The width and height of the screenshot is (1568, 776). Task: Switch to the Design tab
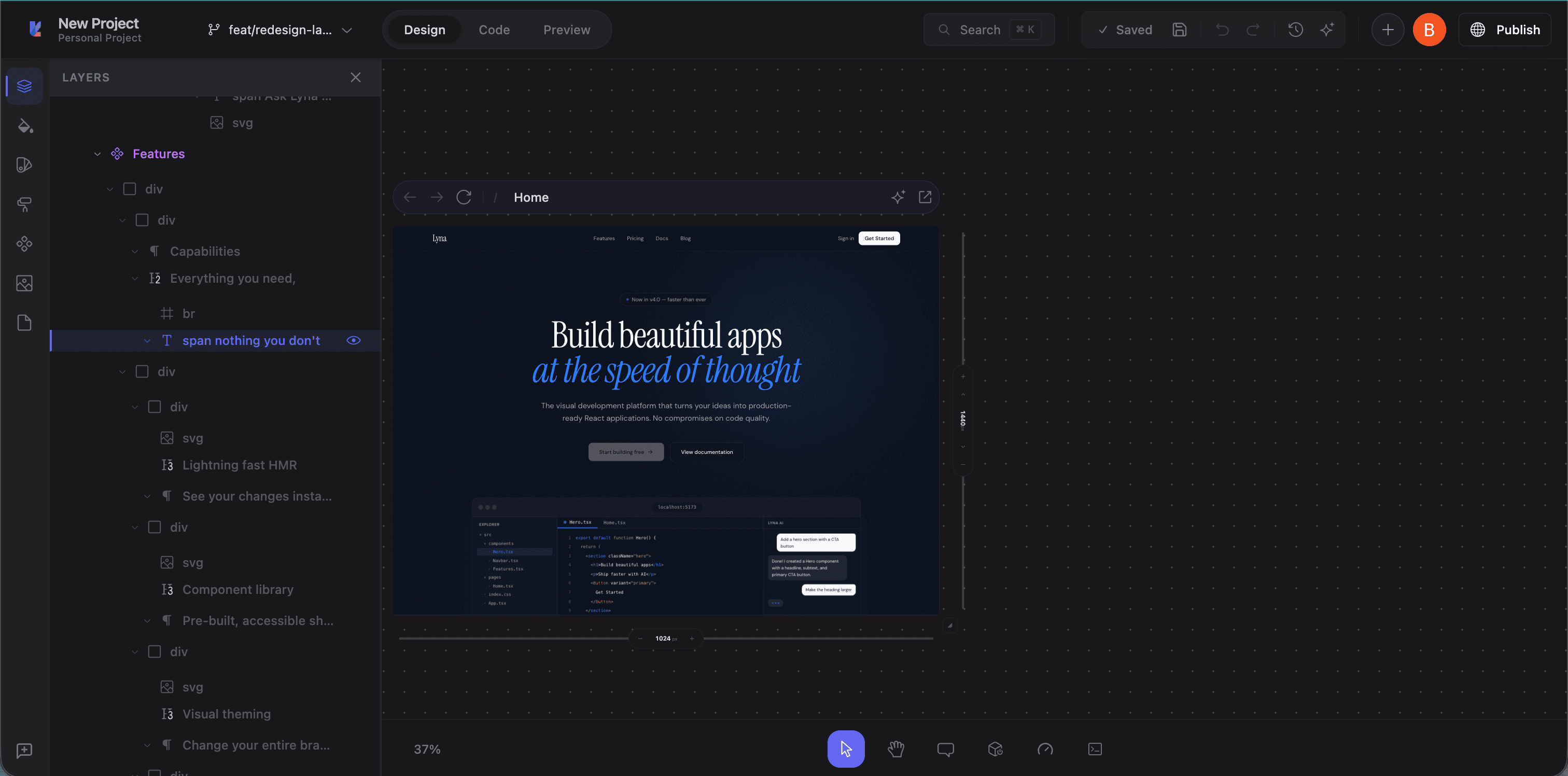coord(424,30)
